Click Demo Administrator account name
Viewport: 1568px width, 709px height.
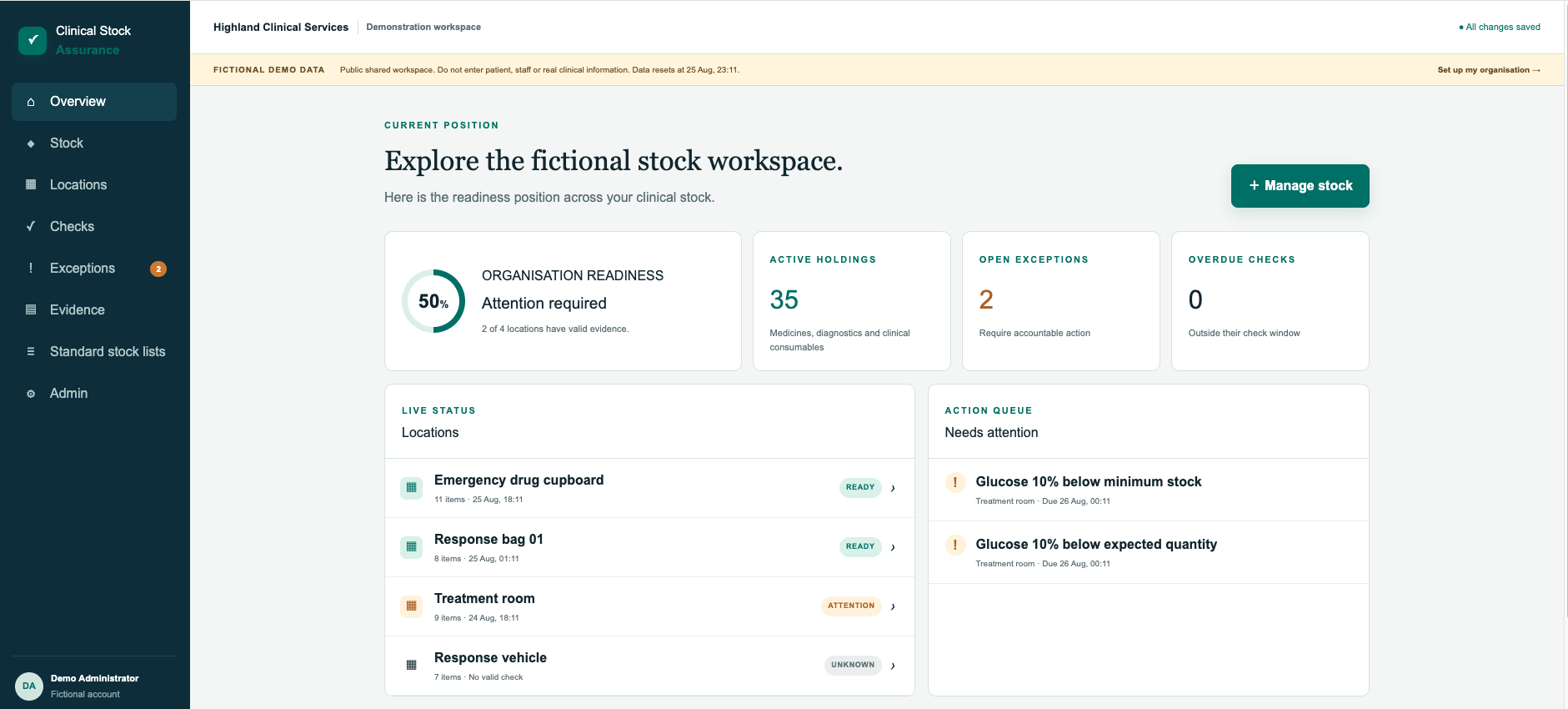point(94,678)
